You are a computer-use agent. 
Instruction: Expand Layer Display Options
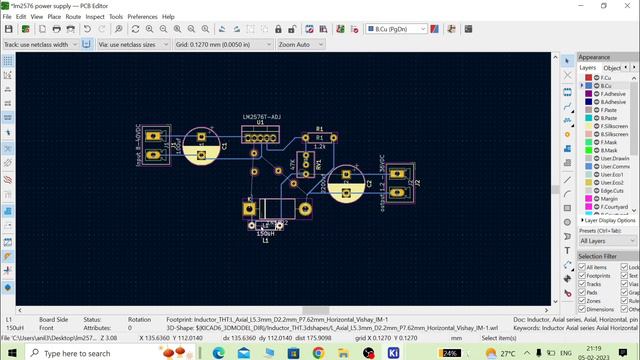coord(608,220)
